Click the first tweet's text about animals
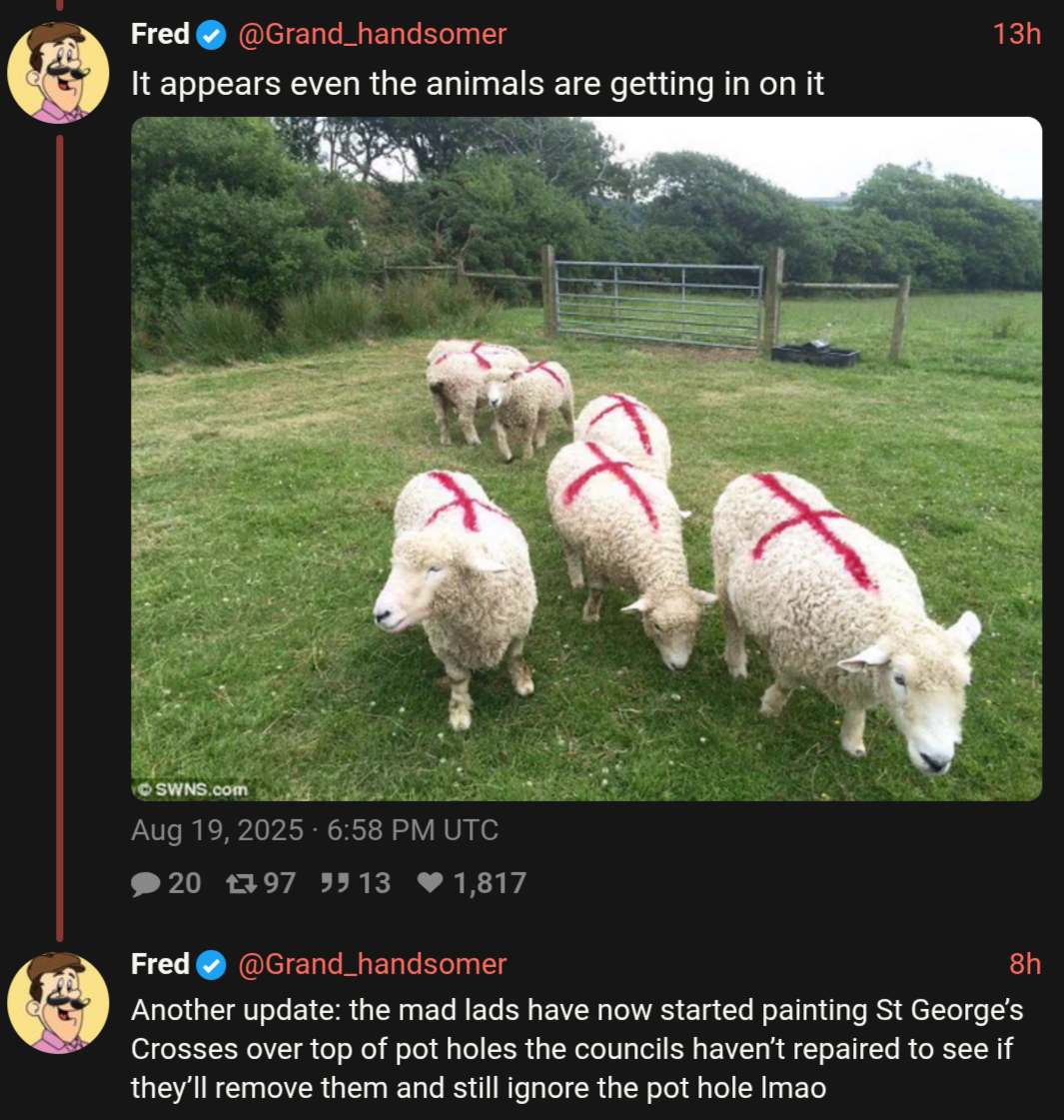This screenshot has width=1064, height=1120. [478, 84]
